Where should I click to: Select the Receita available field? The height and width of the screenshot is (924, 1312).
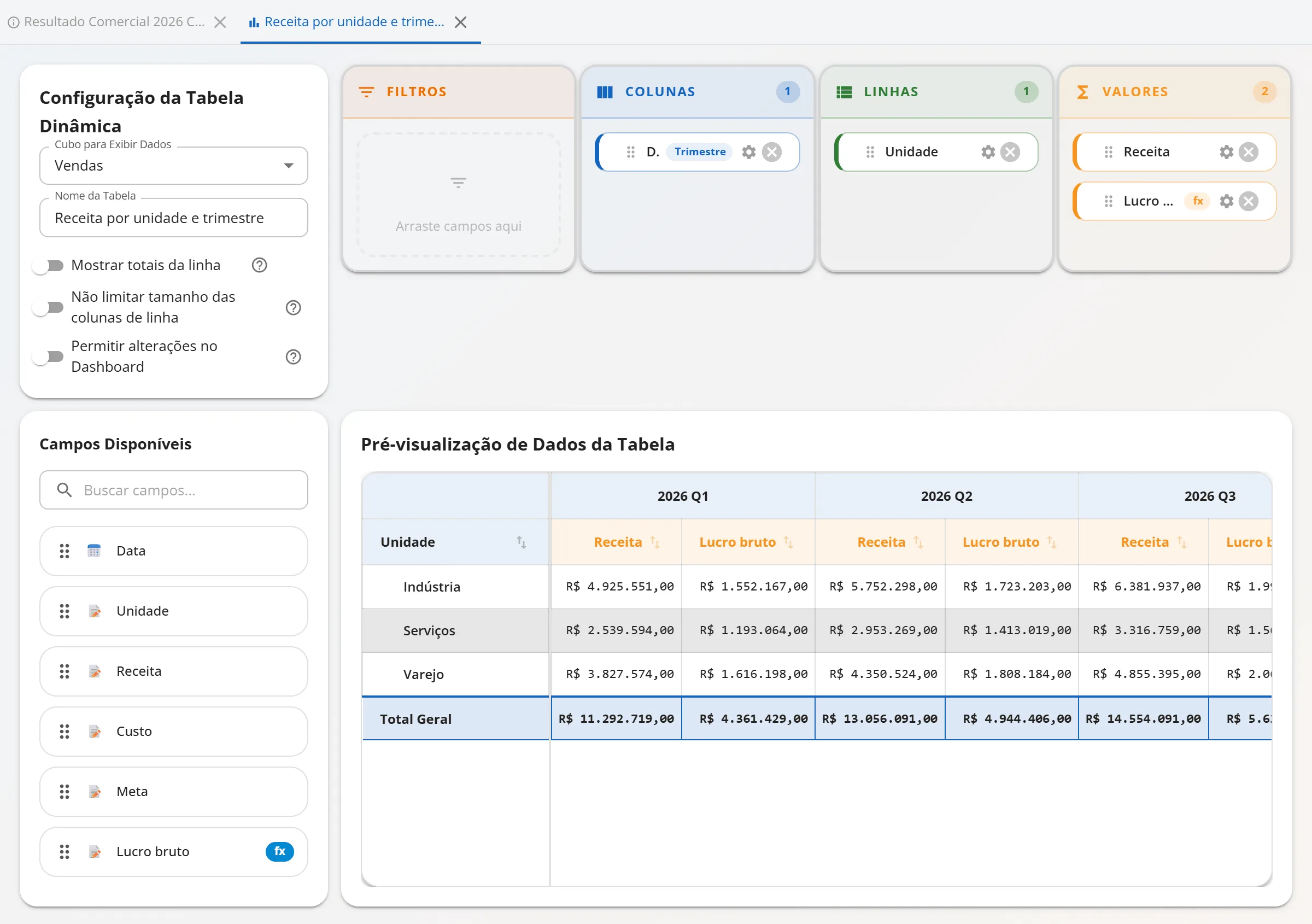point(174,671)
